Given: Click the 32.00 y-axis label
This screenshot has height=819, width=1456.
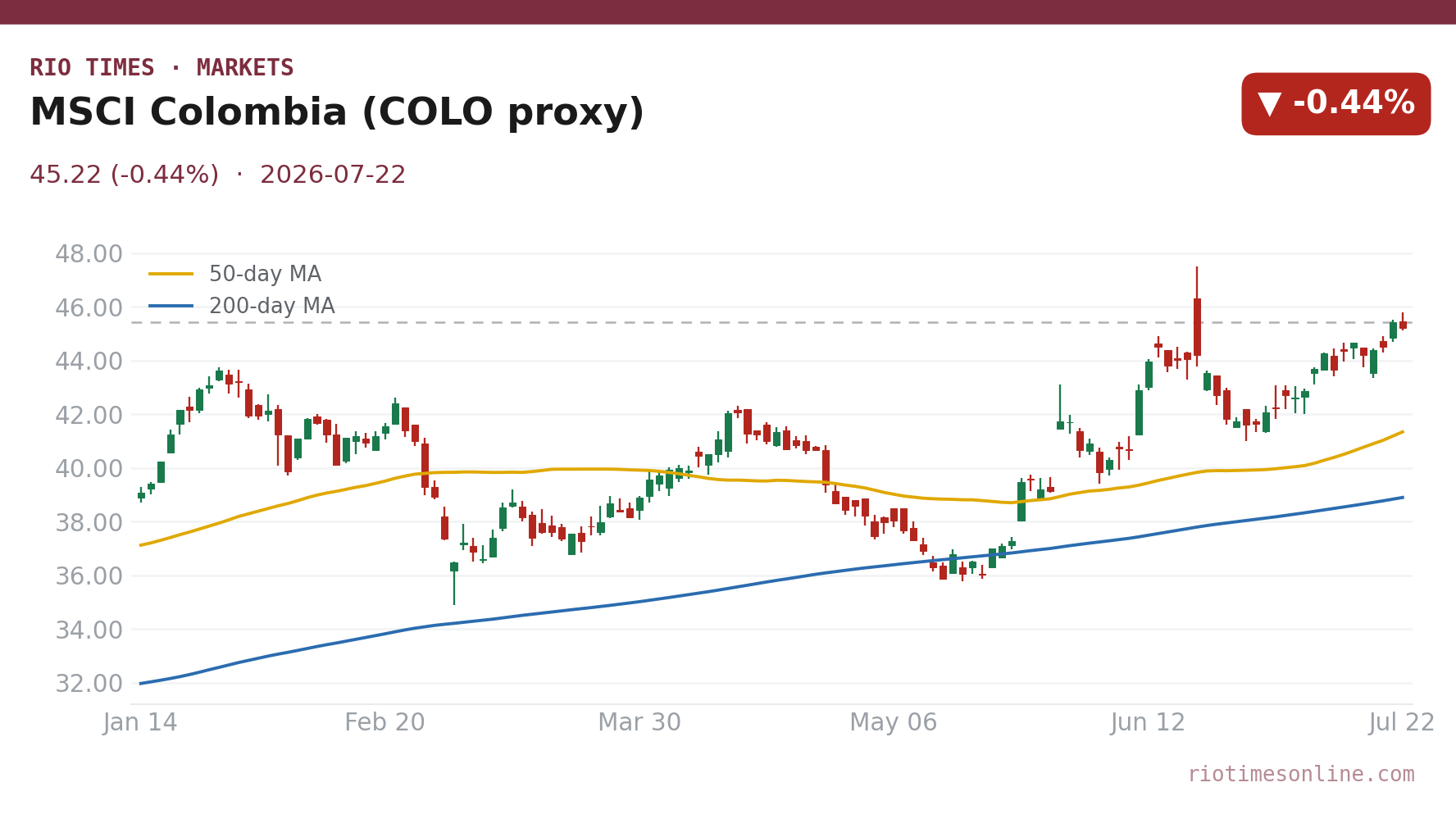Looking at the screenshot, I should (x=89, y=684).
